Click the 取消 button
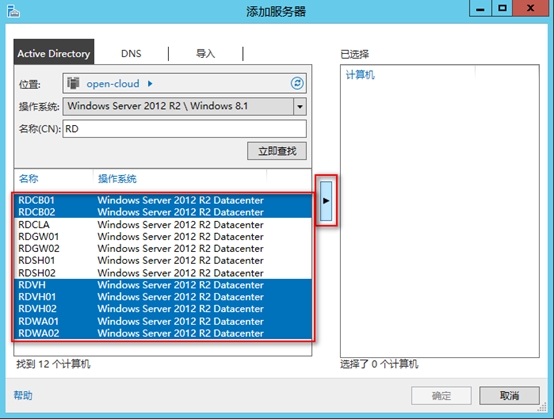The width and height of the screenshot is (554, 419). pos(509,396)
